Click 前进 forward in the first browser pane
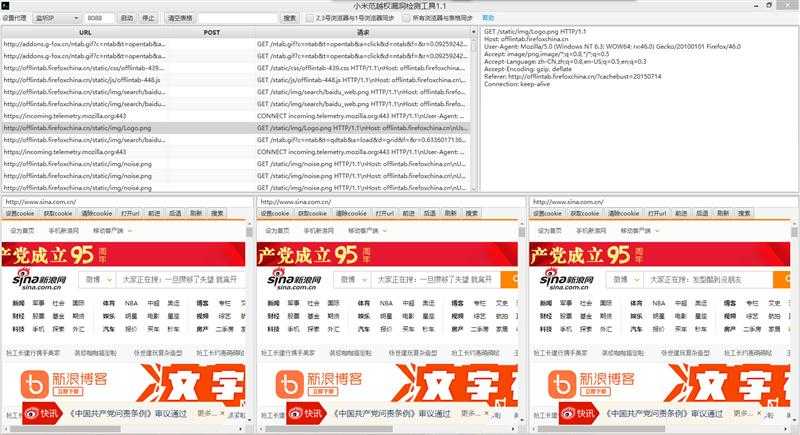Image resolution: width=800 pixels, height=435 pixels. [x=154, y=213]
